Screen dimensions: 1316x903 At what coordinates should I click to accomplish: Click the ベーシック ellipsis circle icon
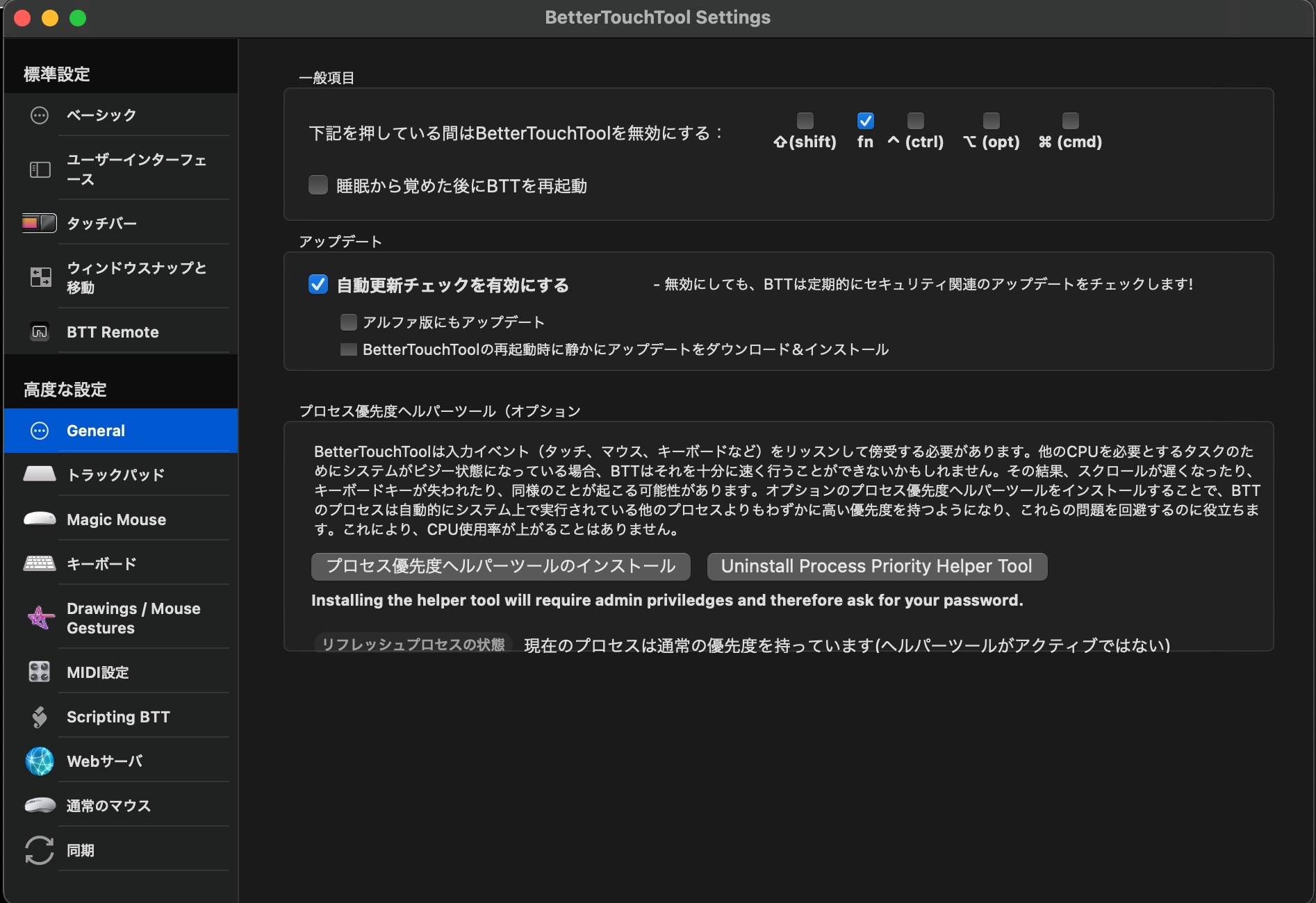pos(40,115)
